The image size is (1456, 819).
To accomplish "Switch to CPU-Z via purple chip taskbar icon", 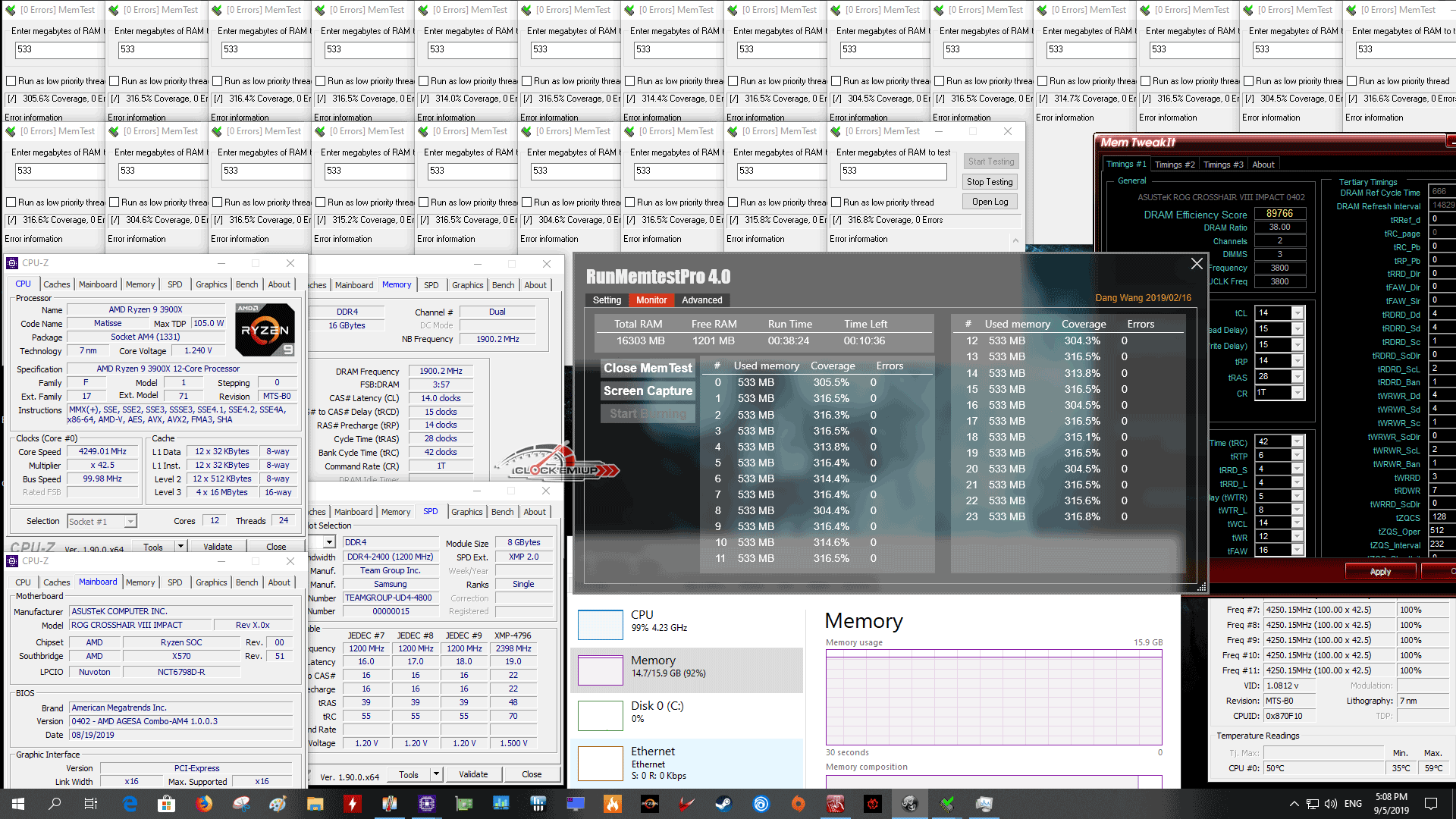I will (427, 804).
